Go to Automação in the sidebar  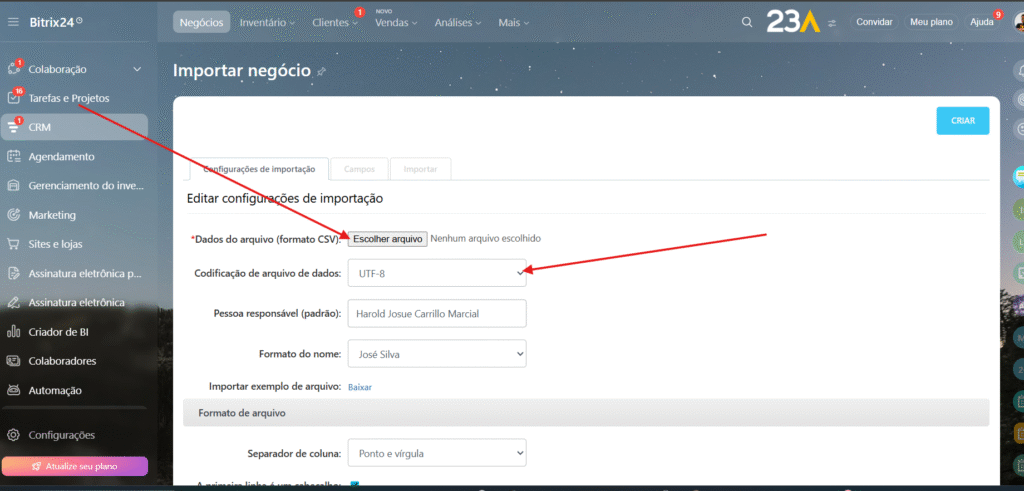[55, 390]
